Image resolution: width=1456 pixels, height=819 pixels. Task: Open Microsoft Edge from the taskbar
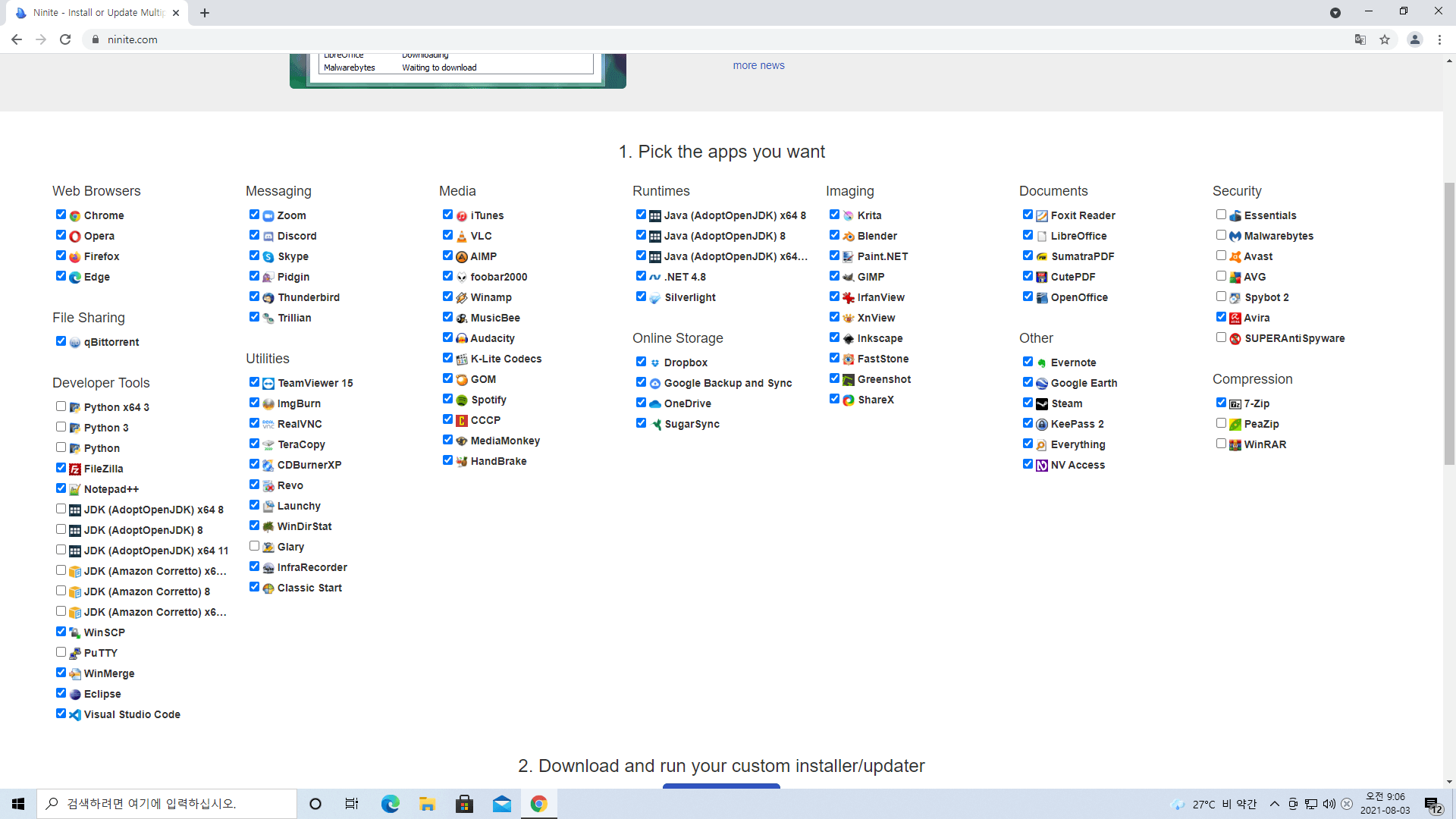(x=390, y=804)
